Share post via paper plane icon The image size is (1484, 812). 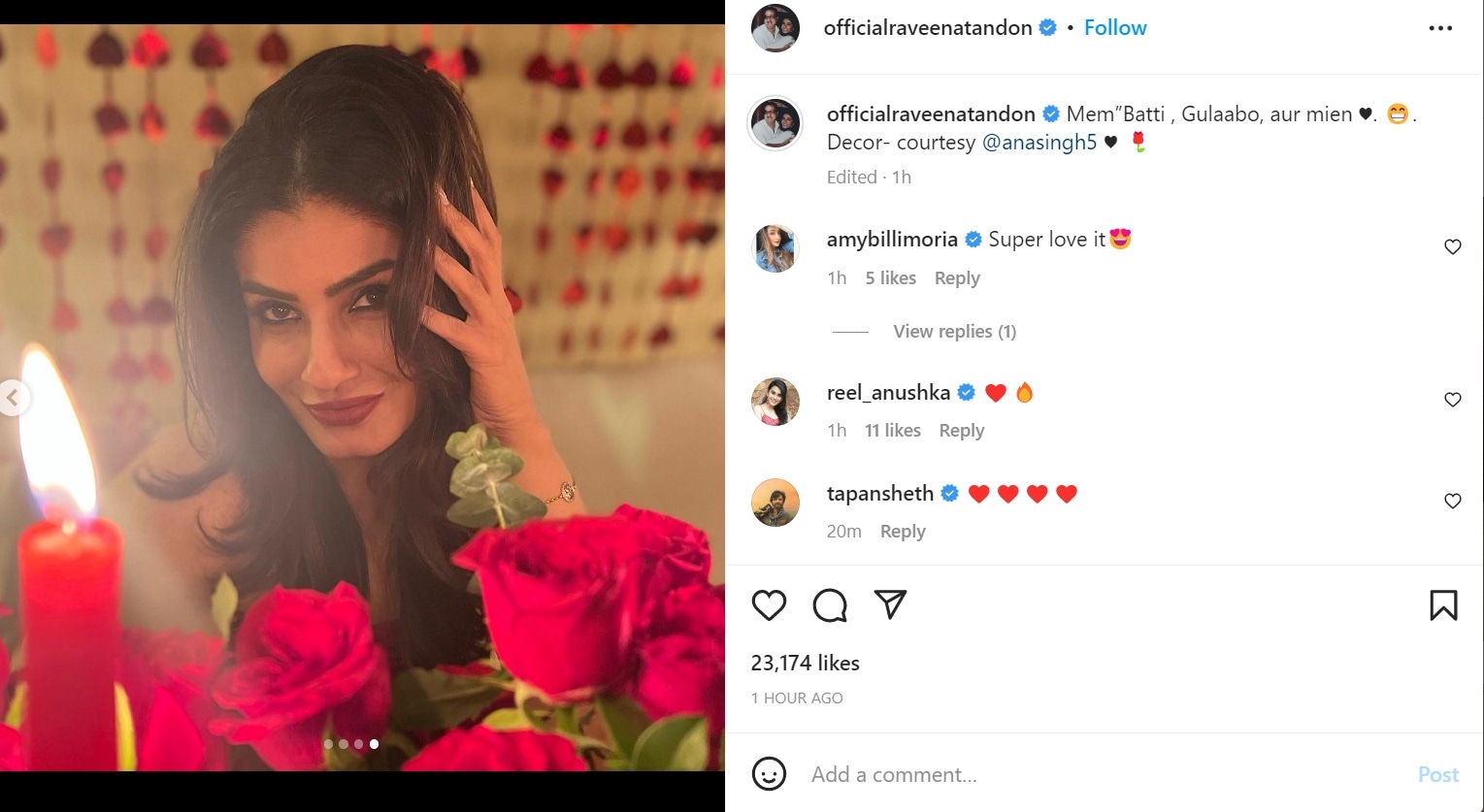click(x=890, y=604)
